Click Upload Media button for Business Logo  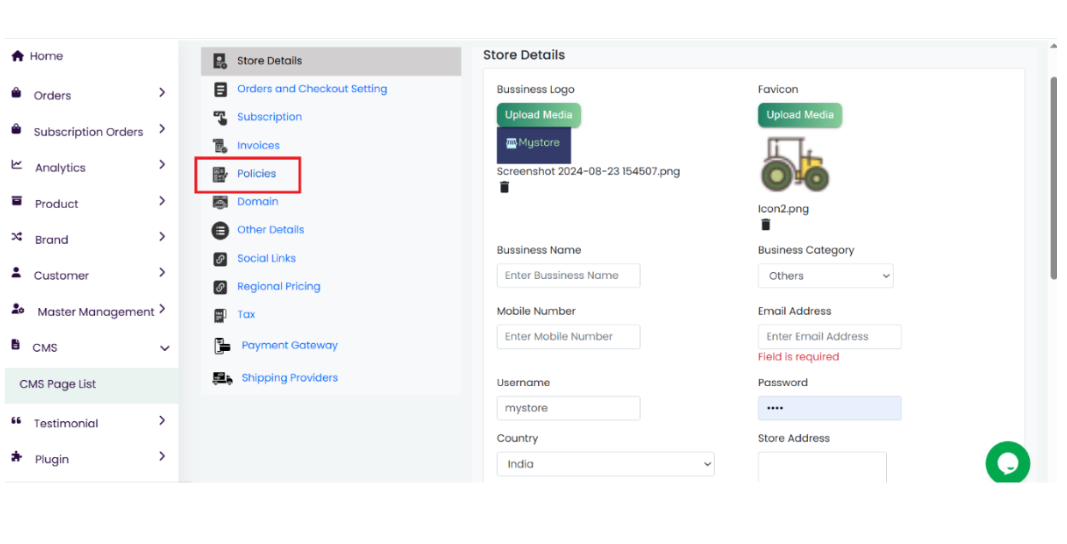click(538, 115)
